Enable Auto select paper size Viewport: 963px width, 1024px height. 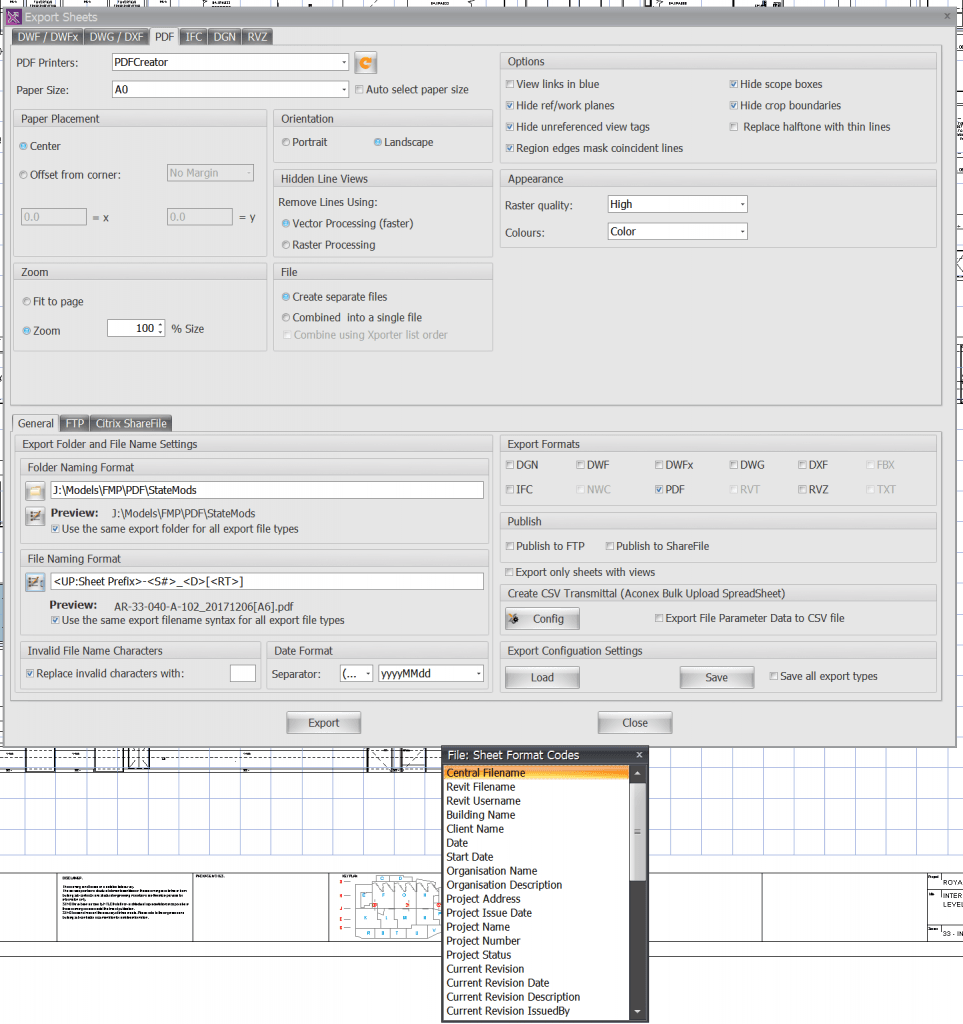tap(358, 89)
